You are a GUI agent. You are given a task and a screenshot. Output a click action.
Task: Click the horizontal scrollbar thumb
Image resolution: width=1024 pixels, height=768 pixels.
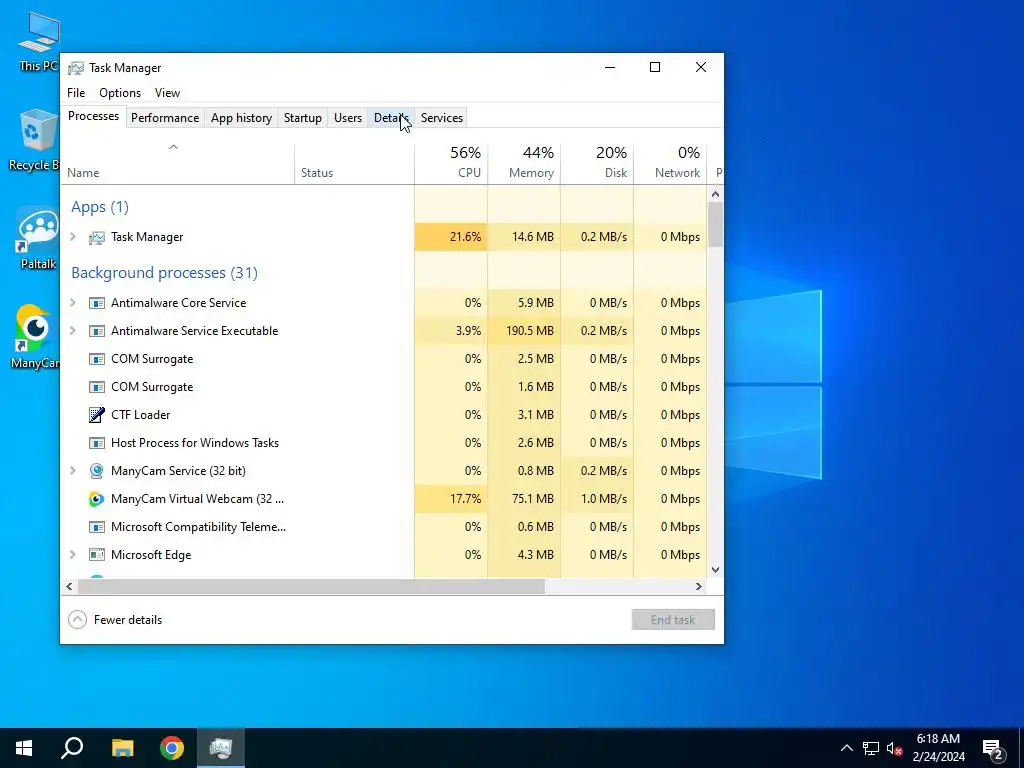[x=312, y=586]
